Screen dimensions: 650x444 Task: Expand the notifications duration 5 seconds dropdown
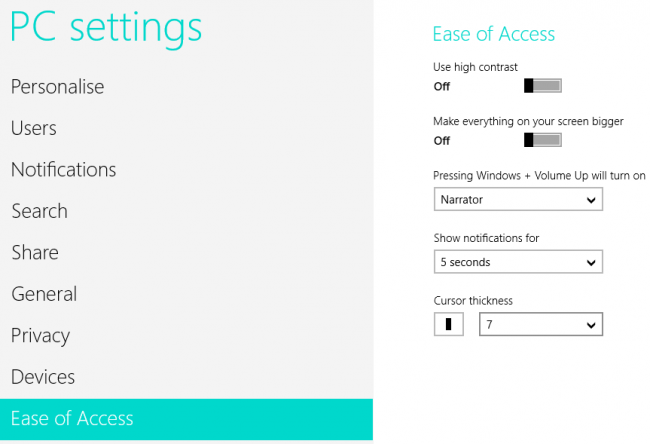518,263
